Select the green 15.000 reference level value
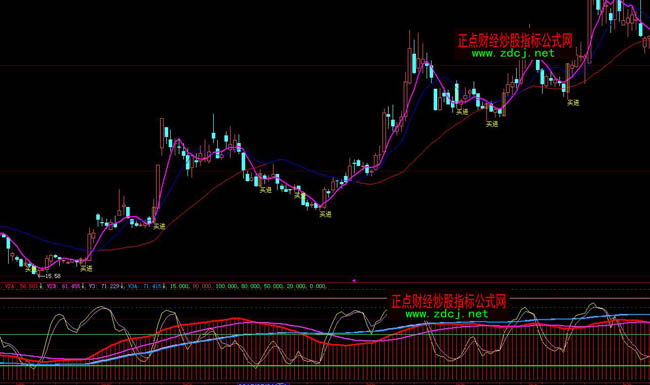This screenshot has height=385, width=650. pos(179,286)
